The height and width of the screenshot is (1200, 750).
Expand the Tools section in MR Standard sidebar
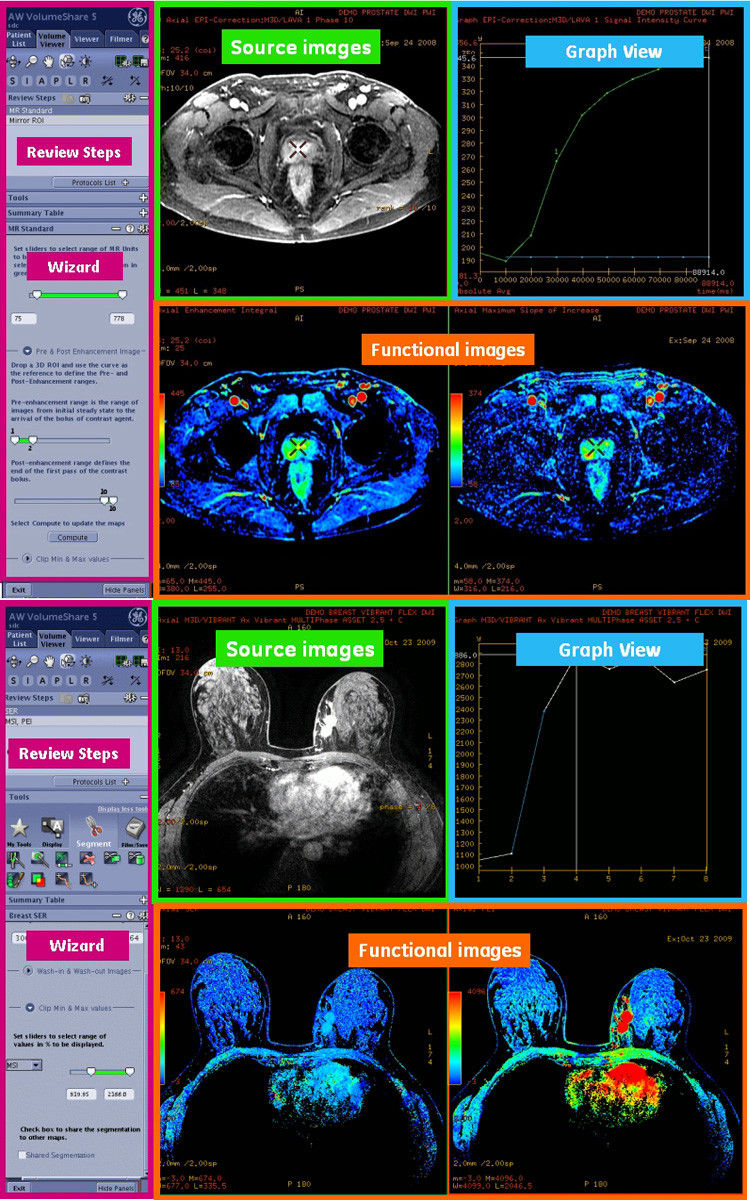click(x=143, y=198)
